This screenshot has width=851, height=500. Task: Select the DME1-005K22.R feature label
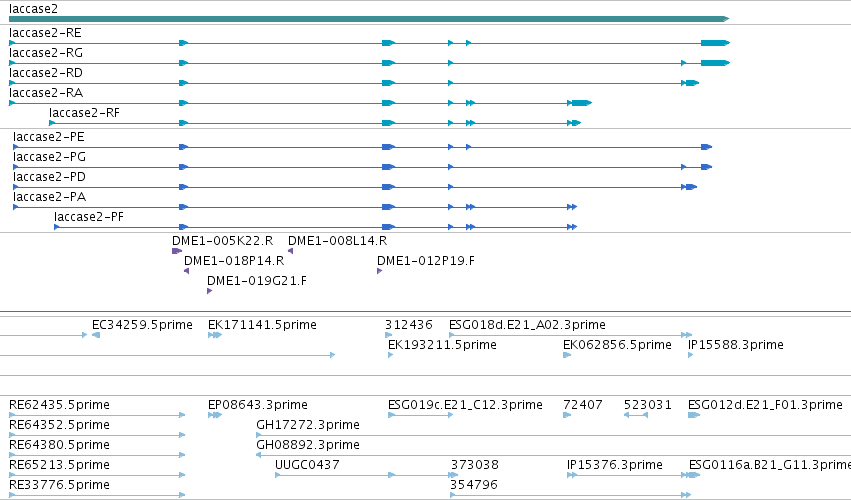click(223, 241)
